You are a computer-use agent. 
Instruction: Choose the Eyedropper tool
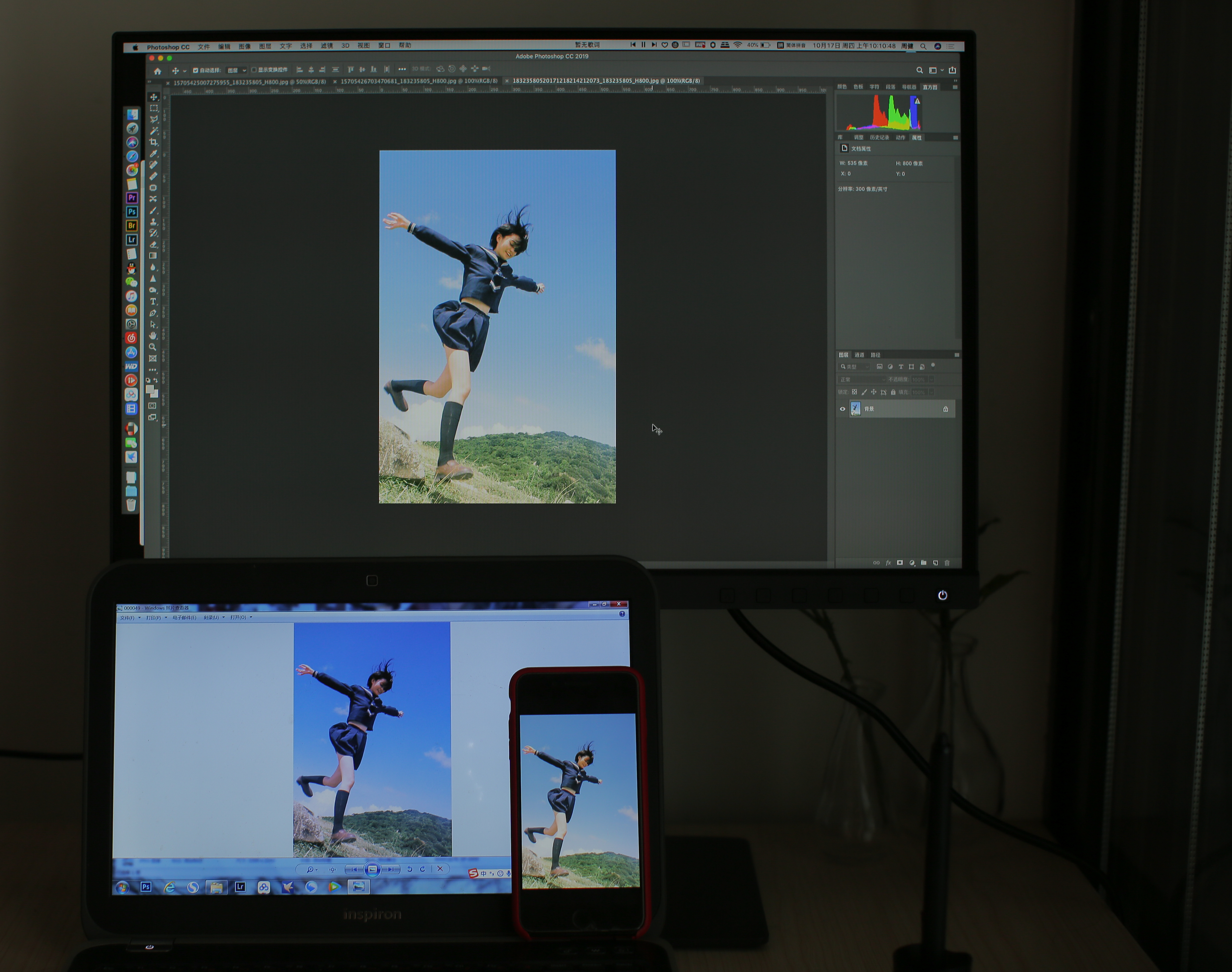(x=153, y=153)
